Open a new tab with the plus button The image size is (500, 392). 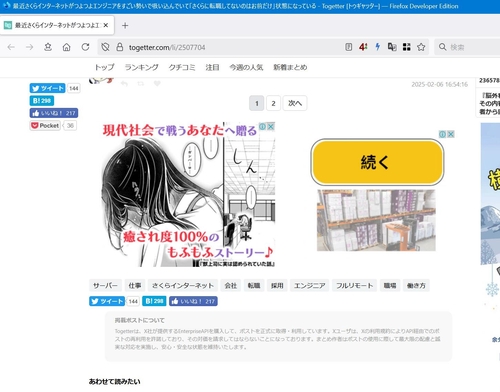[x=125, y=25]
